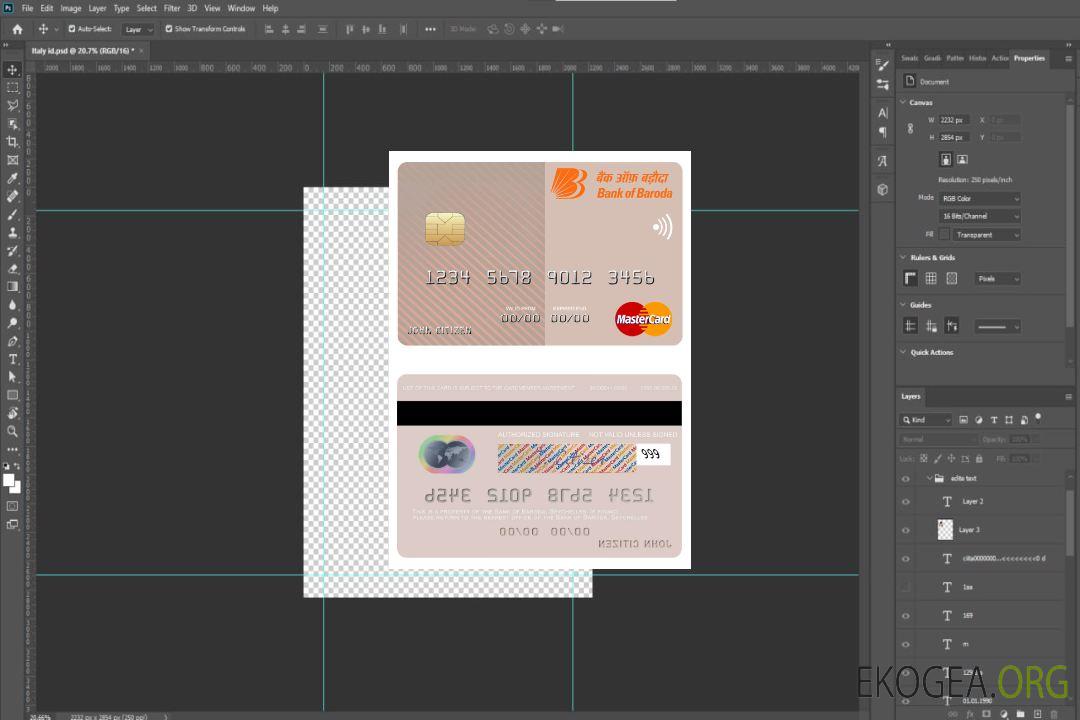
Task: Open the Auto-Select Layer dropdown
Action: pos(138,29)
